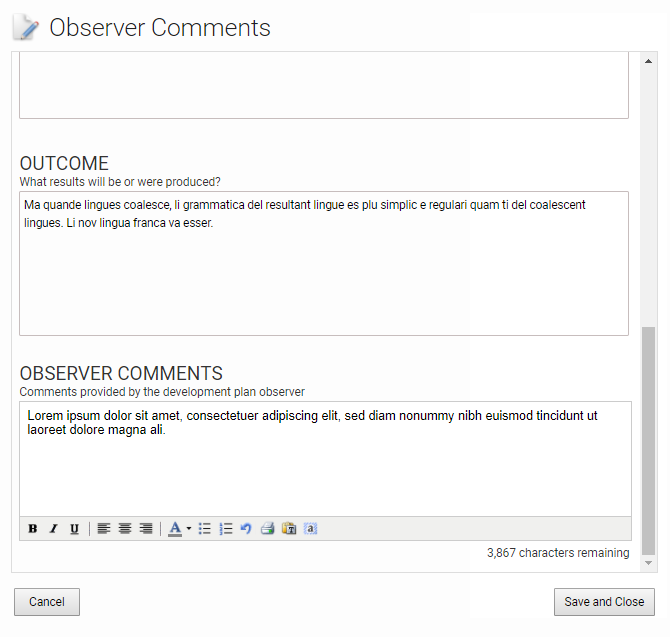Image resolution: width=670 pixels, height=637 pixels.
Task: Toggle bold formatting in the observer comments editor
Action: click(32, 528)
